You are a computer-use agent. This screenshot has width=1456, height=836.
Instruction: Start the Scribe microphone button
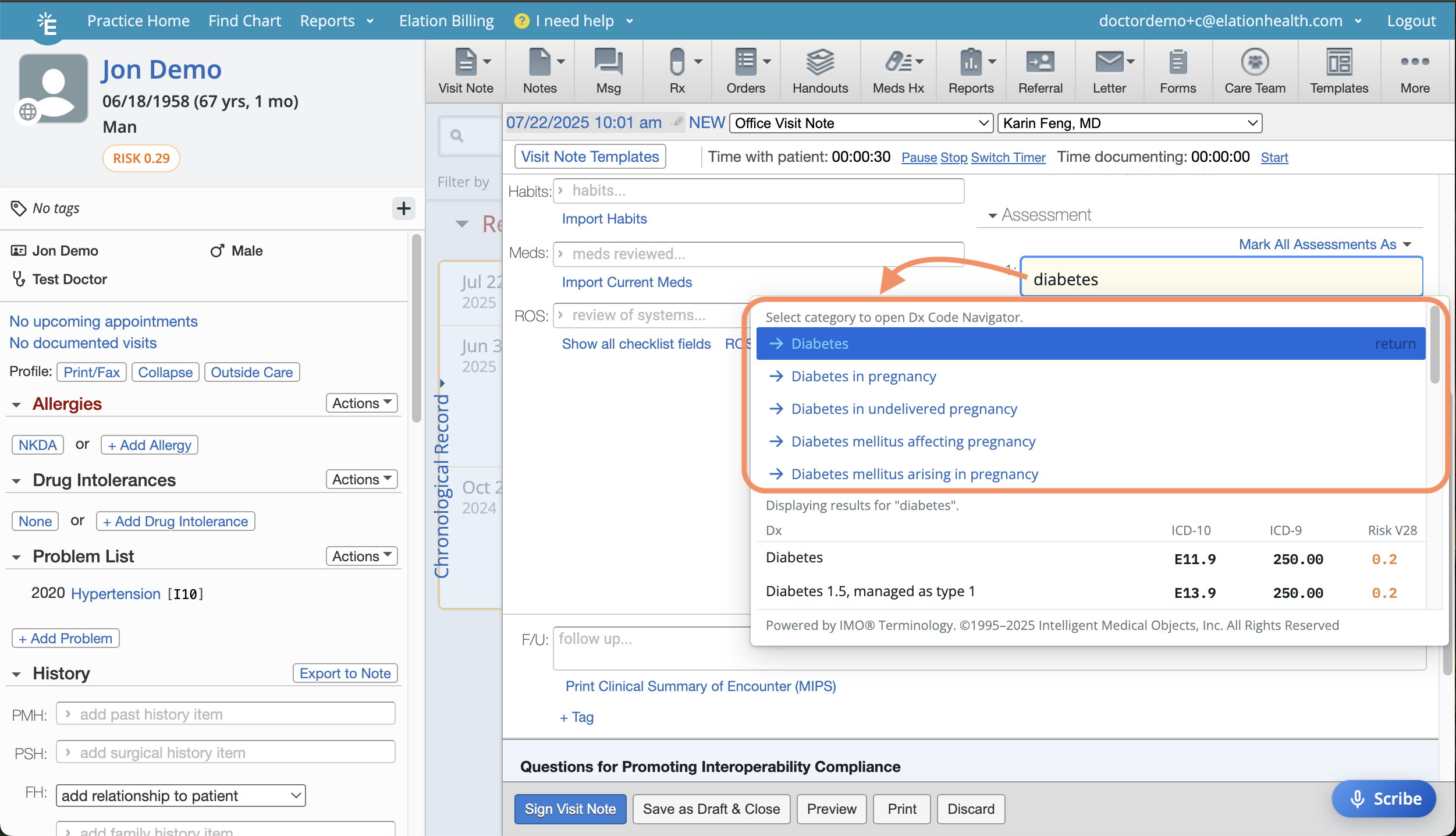coord(1383,799)
